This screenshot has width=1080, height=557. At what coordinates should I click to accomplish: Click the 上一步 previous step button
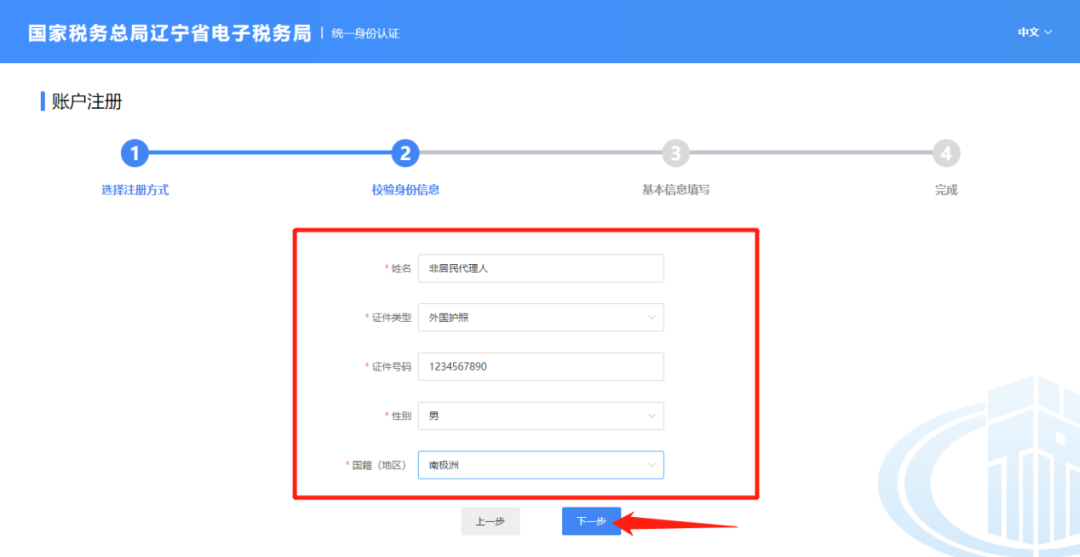point(490,521)
